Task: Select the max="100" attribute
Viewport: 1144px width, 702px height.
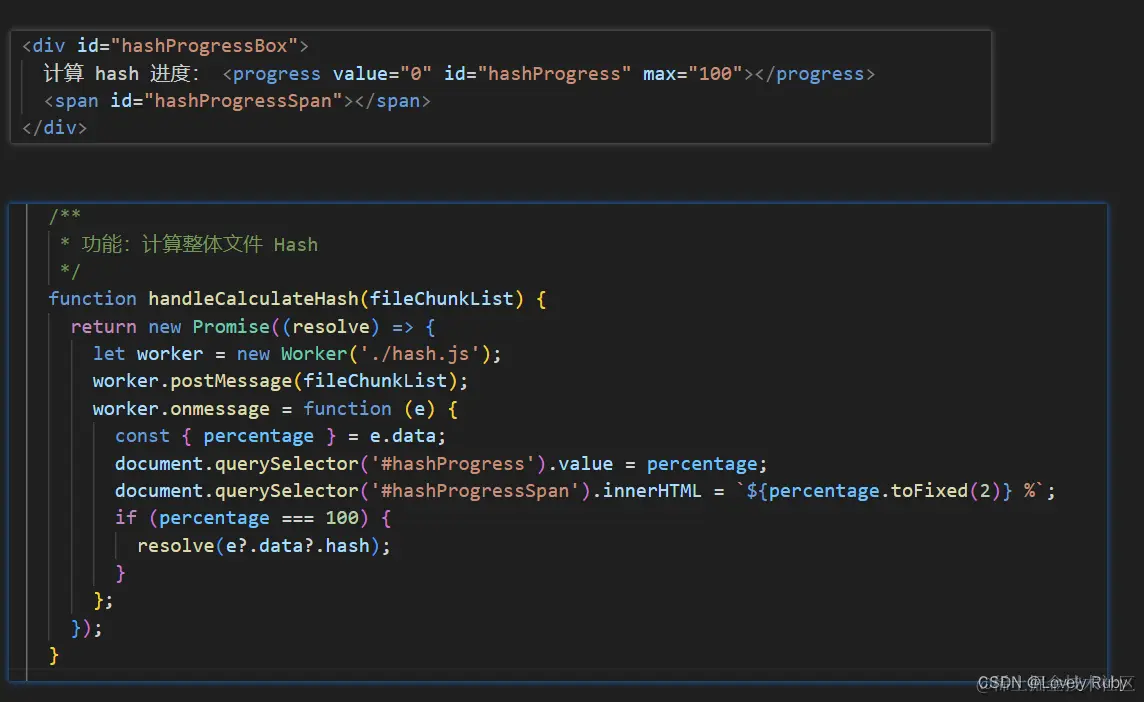Action: pyautogui.click(x=692, y=74)
